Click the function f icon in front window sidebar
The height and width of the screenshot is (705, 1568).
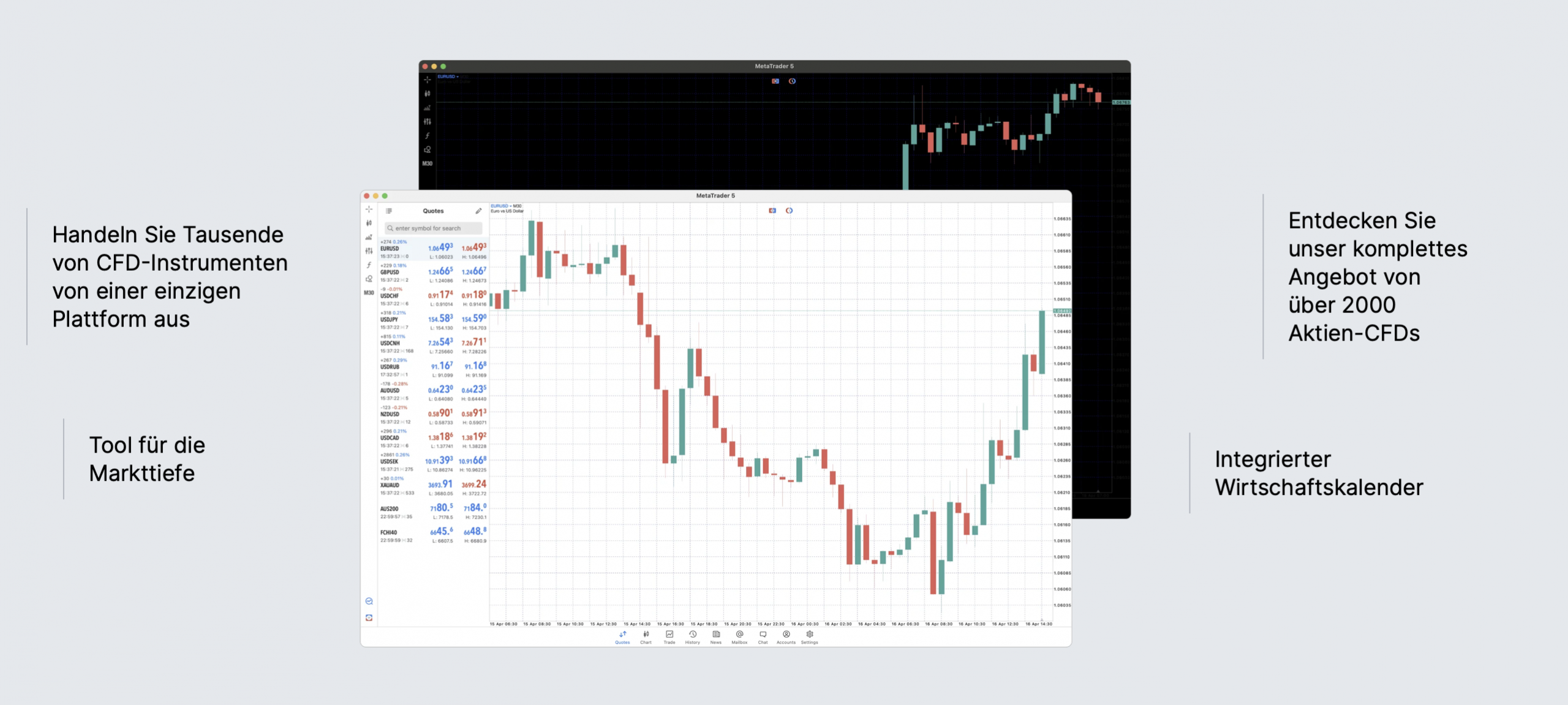369,265
